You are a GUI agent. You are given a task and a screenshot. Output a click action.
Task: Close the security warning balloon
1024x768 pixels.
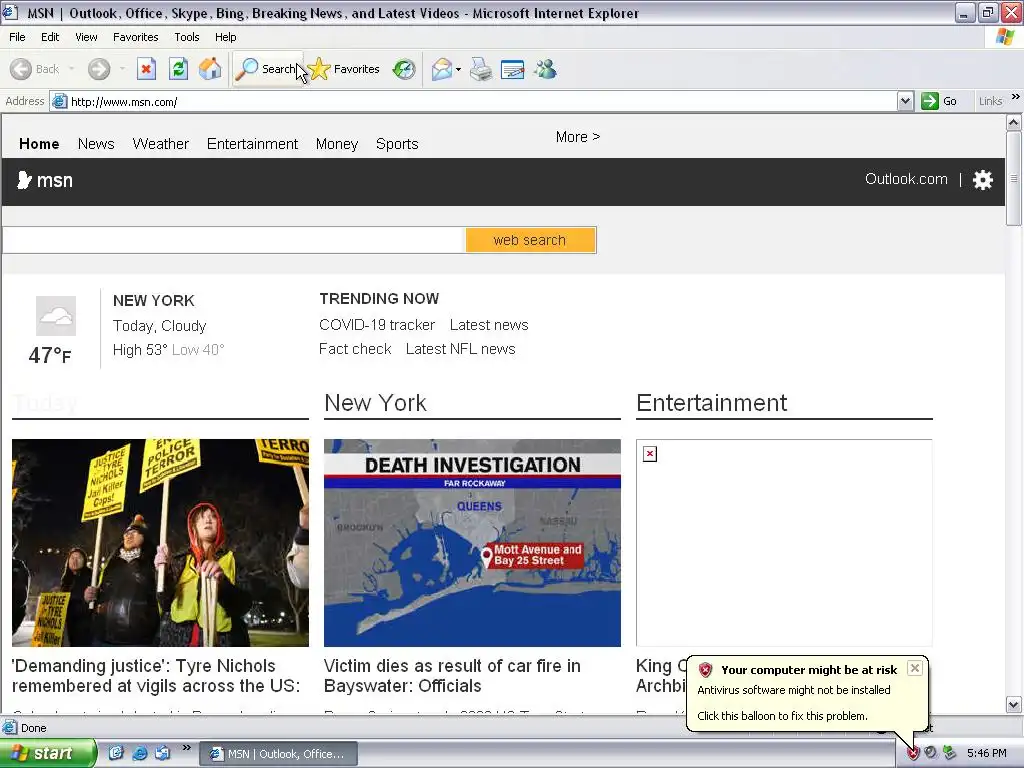coord(915,668)
